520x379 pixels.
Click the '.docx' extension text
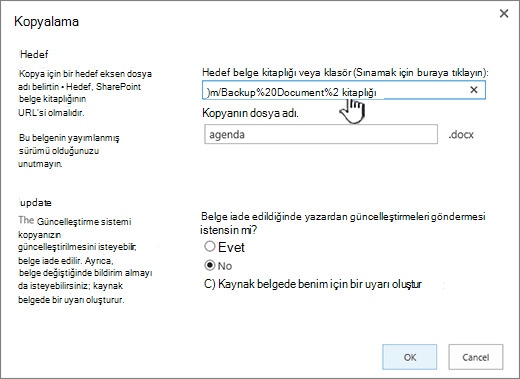[461, 135]
